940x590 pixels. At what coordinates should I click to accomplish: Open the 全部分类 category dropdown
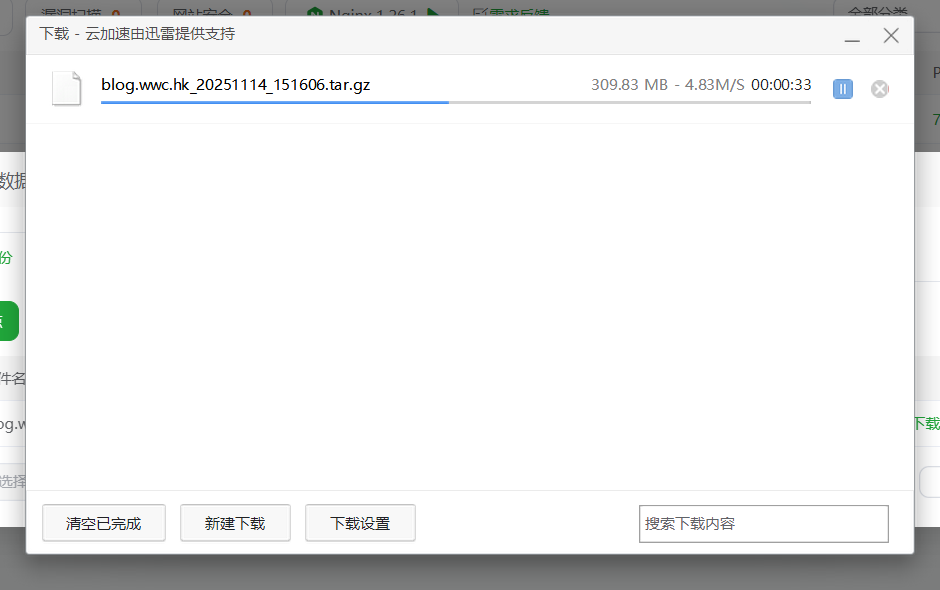pyautogui.click(x=877, y=12)
